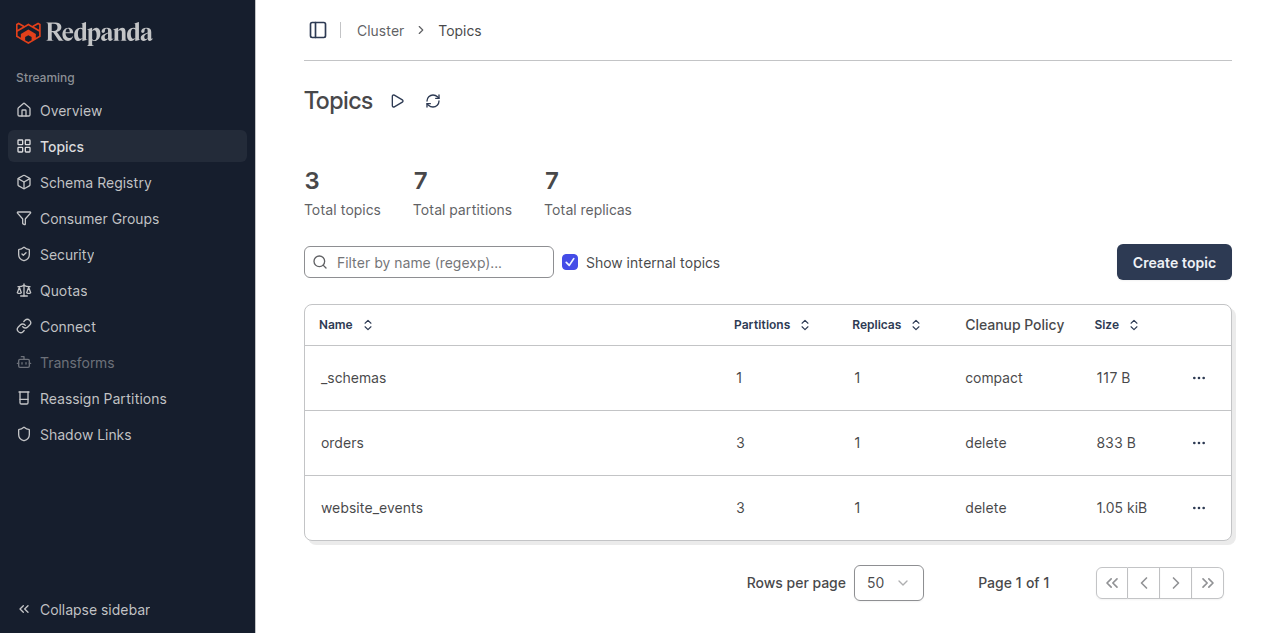Open the three-dots menu for _schemas row
The height and width of the screenshot is (633, 1280).
1199,378
